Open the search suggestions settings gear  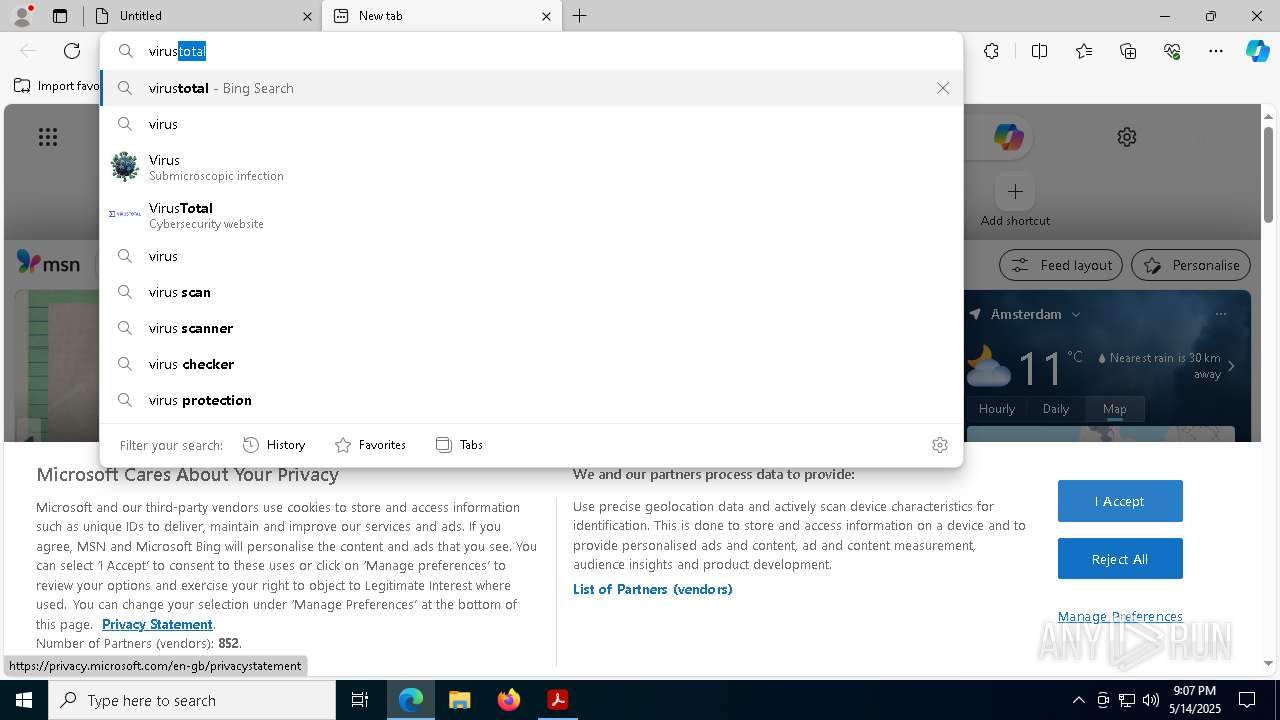[x=940, y=445]
